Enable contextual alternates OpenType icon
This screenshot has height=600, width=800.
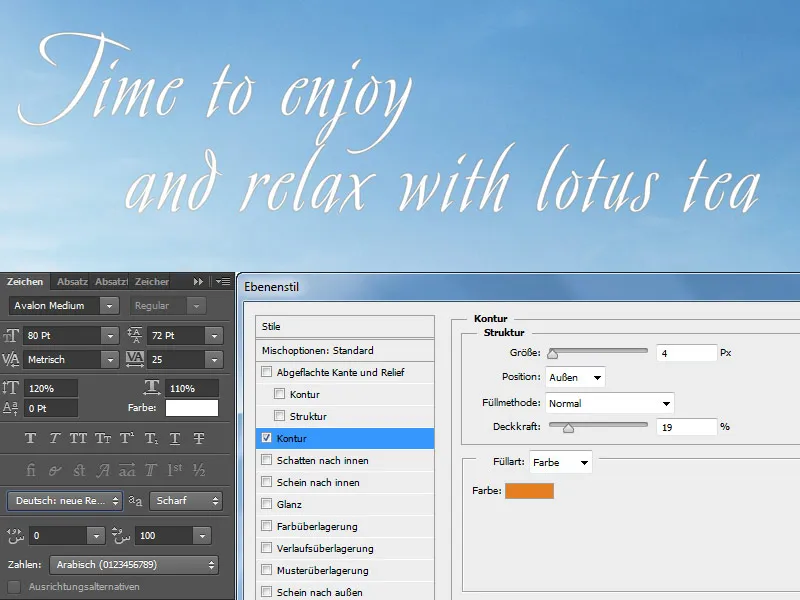pos(55,470)
